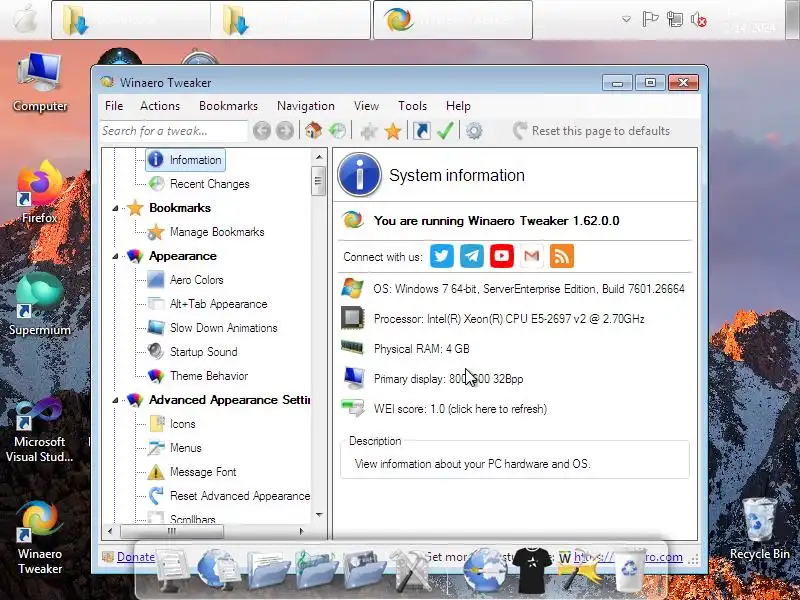Open Recent Changes clock icon in toolbar
Viewport: 800px width, 600px height.
tap(337, 131)
